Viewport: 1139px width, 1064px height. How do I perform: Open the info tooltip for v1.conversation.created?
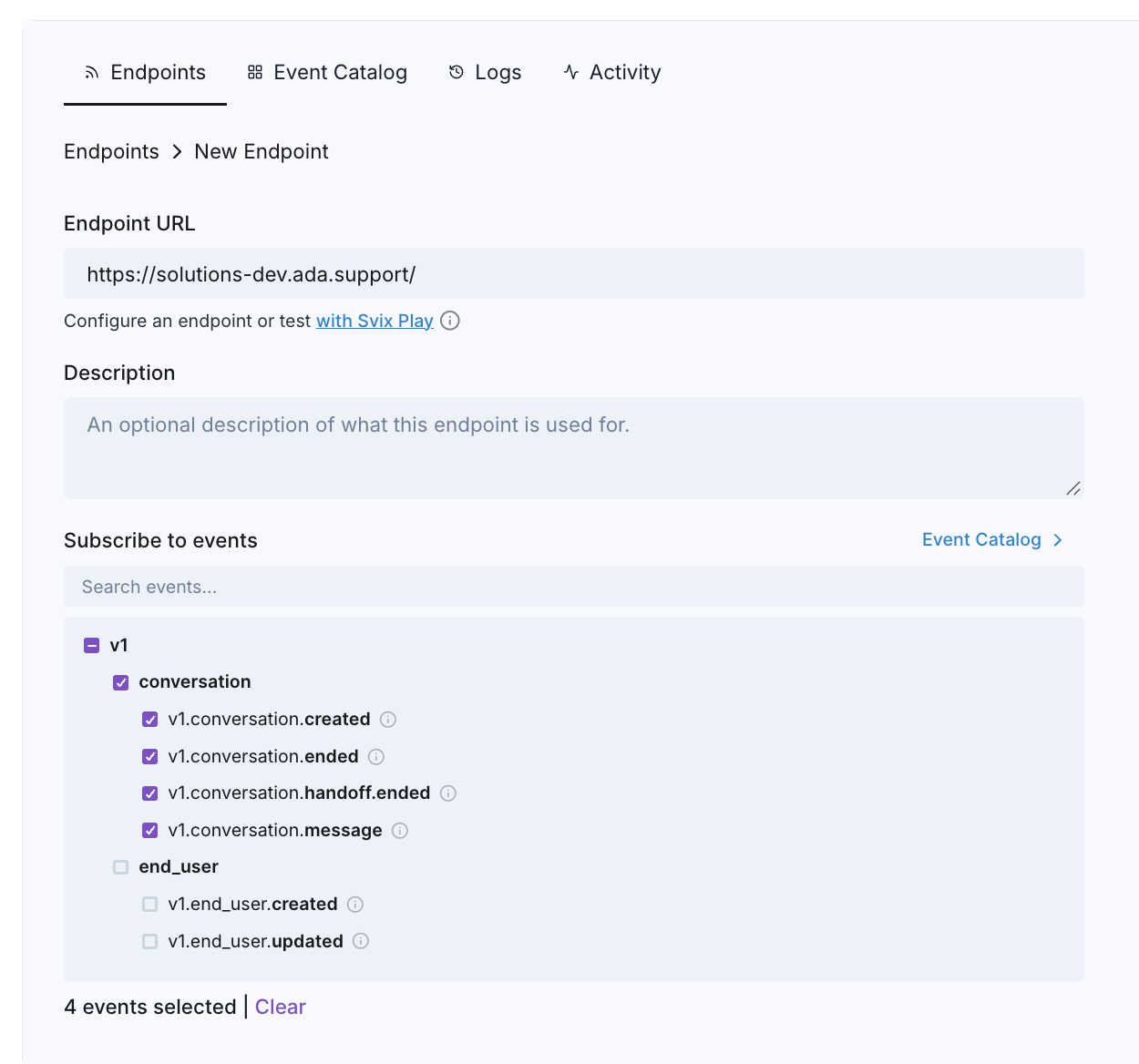(x=387, y=720)
